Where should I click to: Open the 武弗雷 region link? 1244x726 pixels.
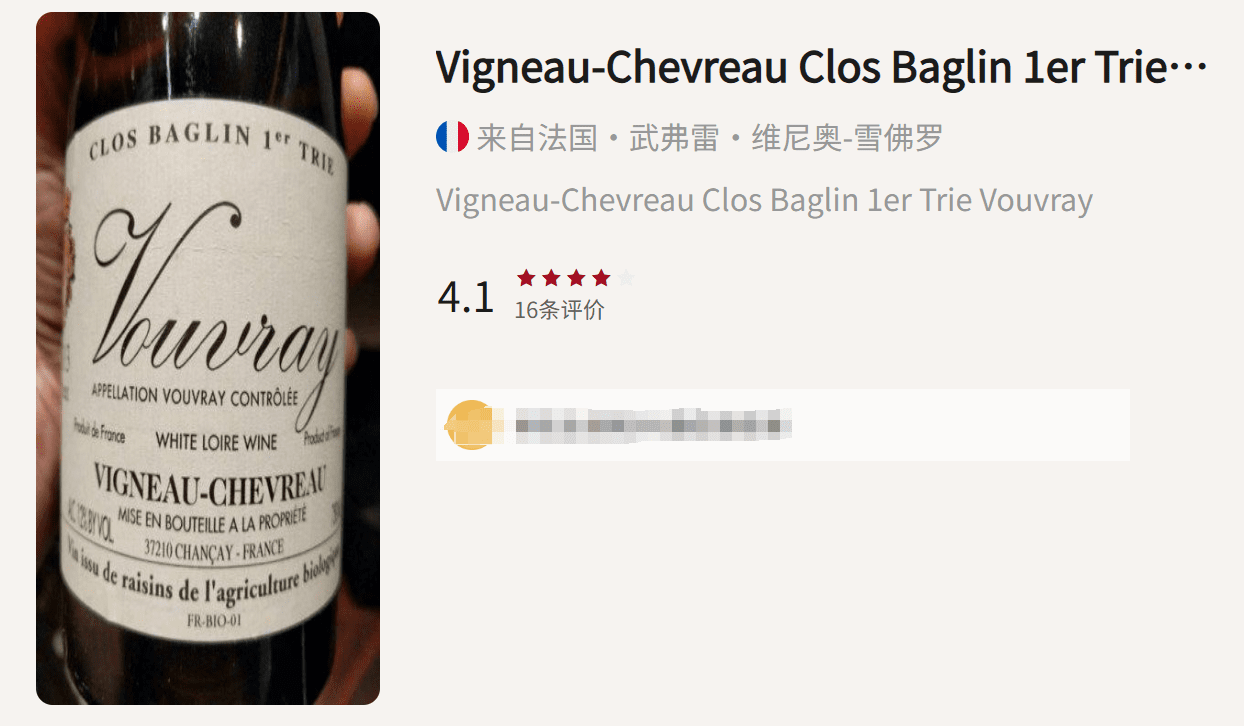(674, 138)
